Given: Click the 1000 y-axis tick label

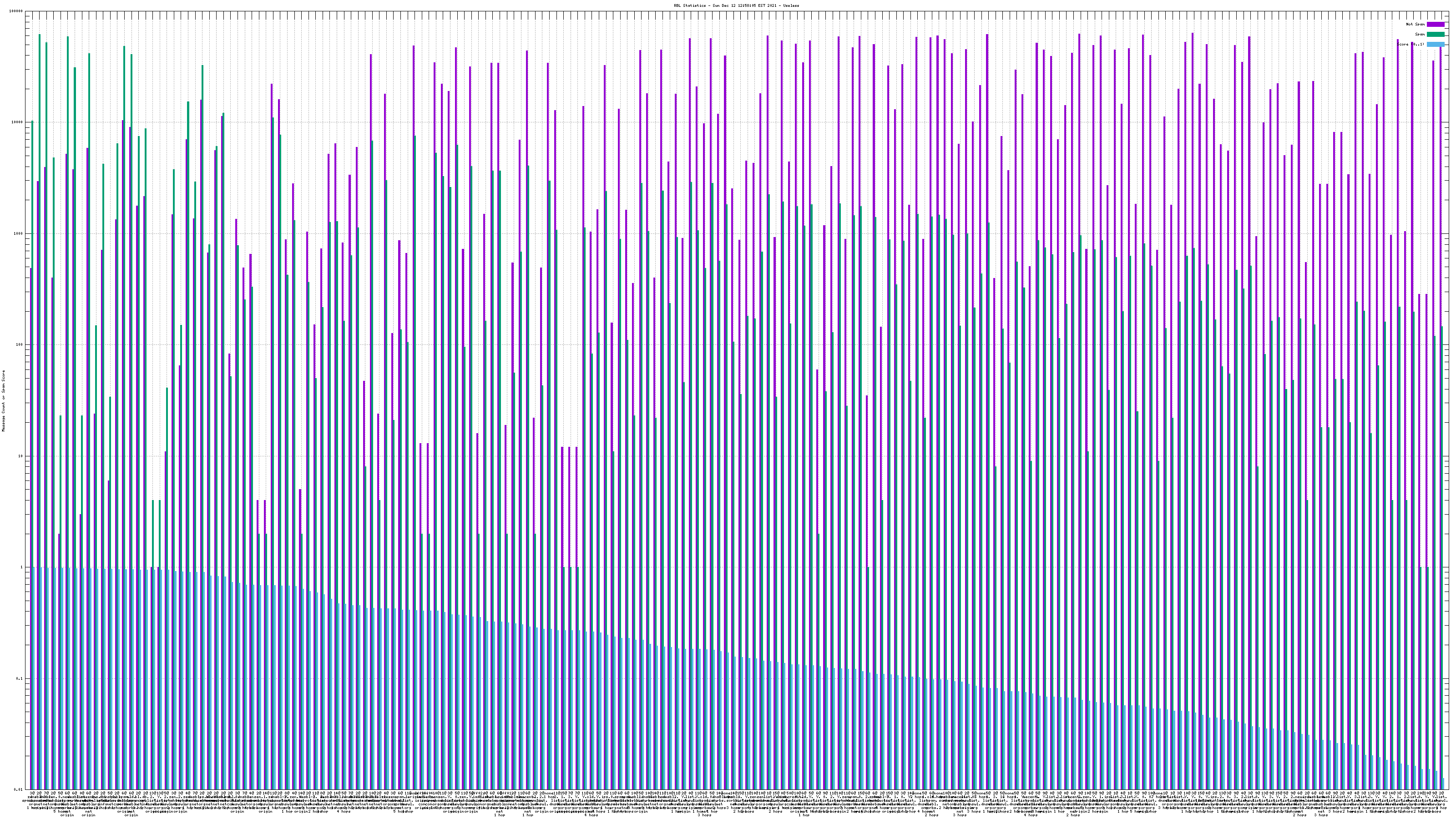Looking at the screenshot, I should click(x=19, y=234).
